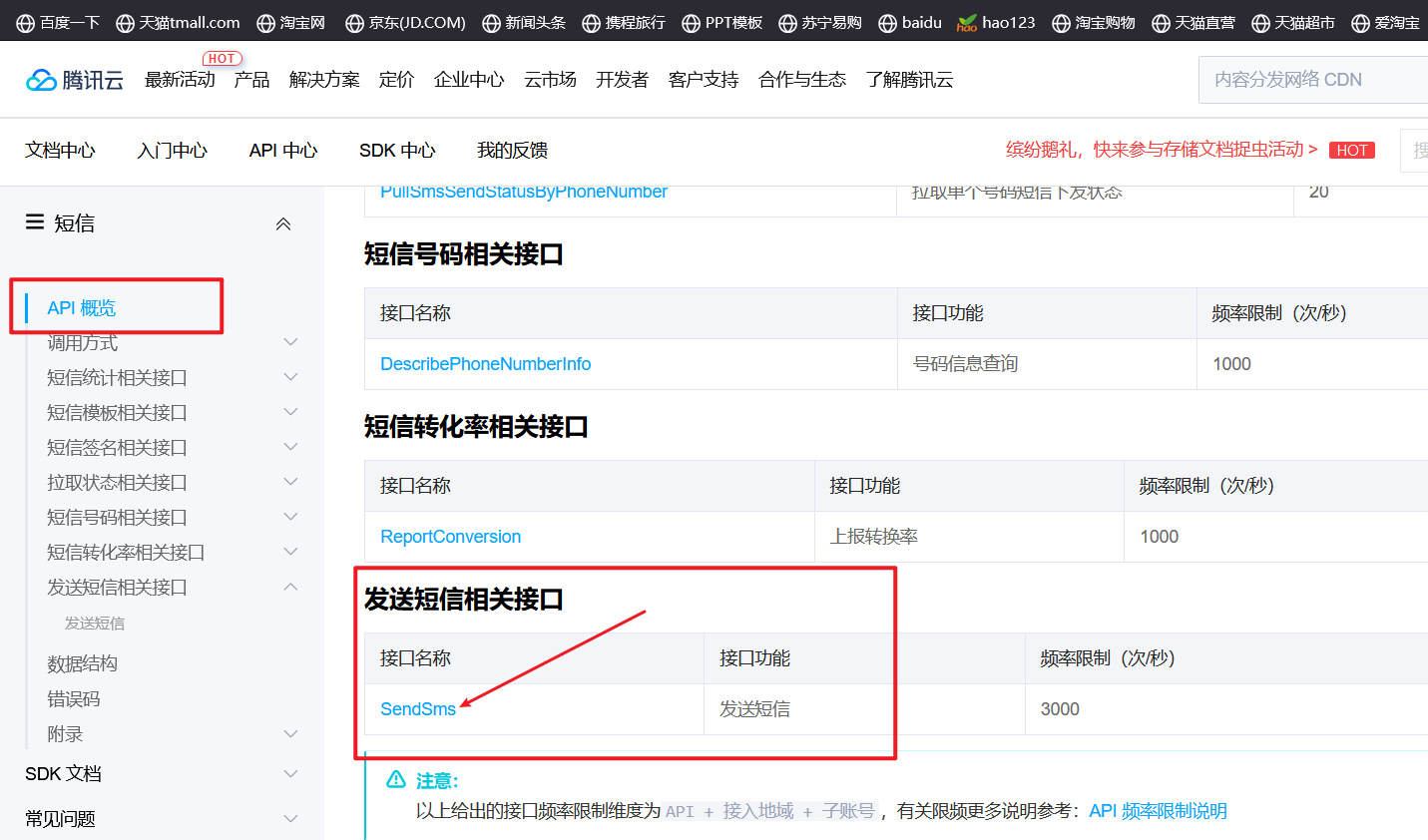Open the 缤纷鹅礼 storage docs promotion link

pyautogui.click(x=1162, y=150)
